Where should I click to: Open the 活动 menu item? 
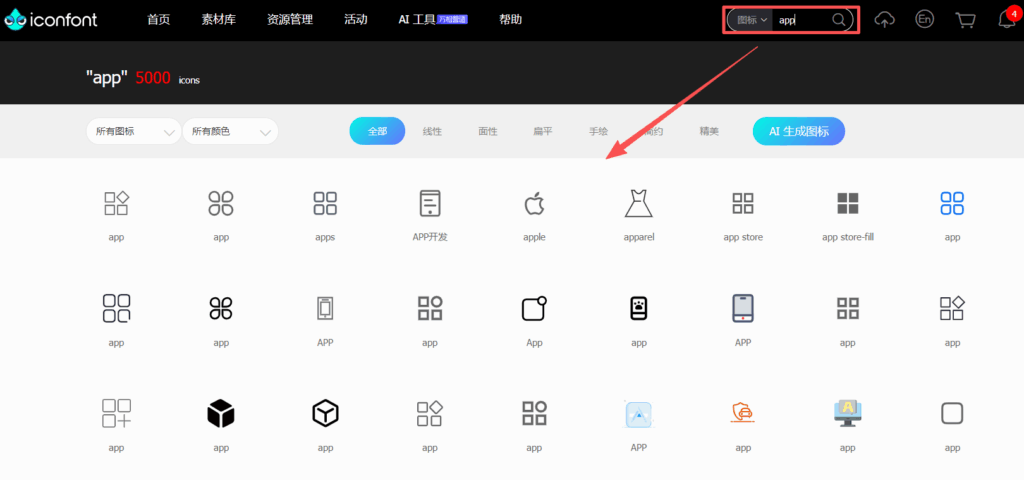[356, 20]
